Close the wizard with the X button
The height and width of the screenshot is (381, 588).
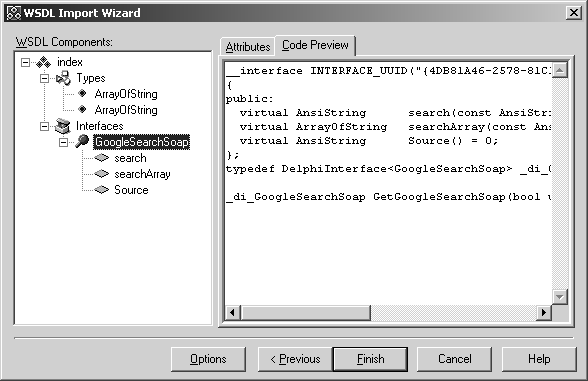click(x=574, y=13)
